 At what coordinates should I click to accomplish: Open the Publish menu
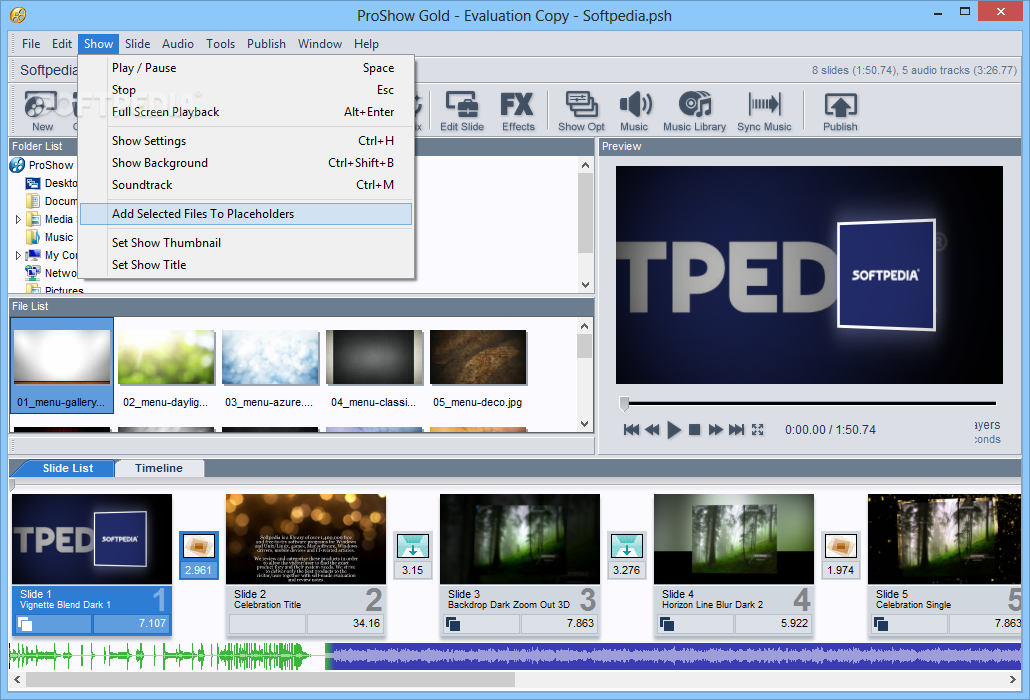point(266,44)
